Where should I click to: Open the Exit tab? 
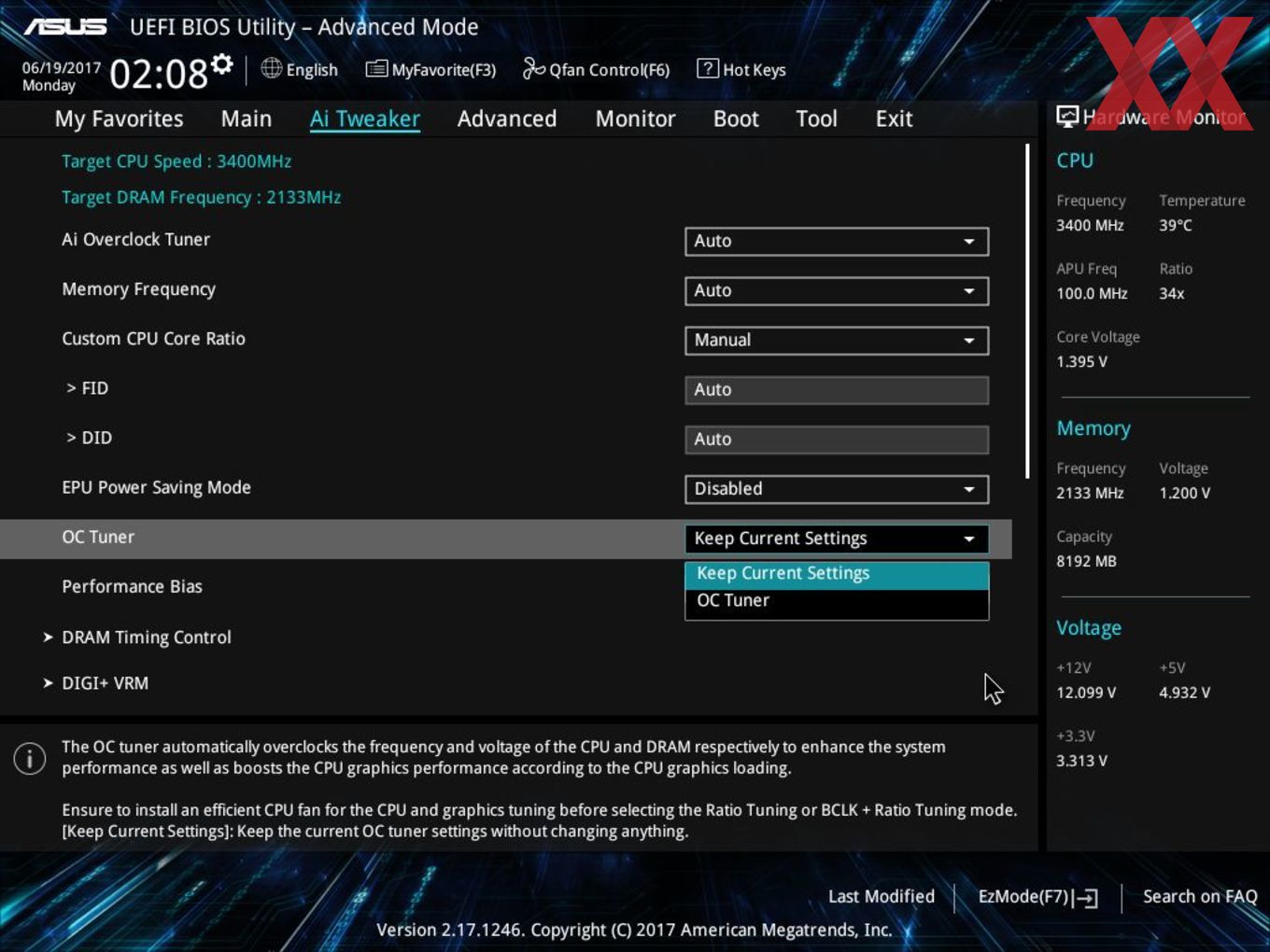894,119
